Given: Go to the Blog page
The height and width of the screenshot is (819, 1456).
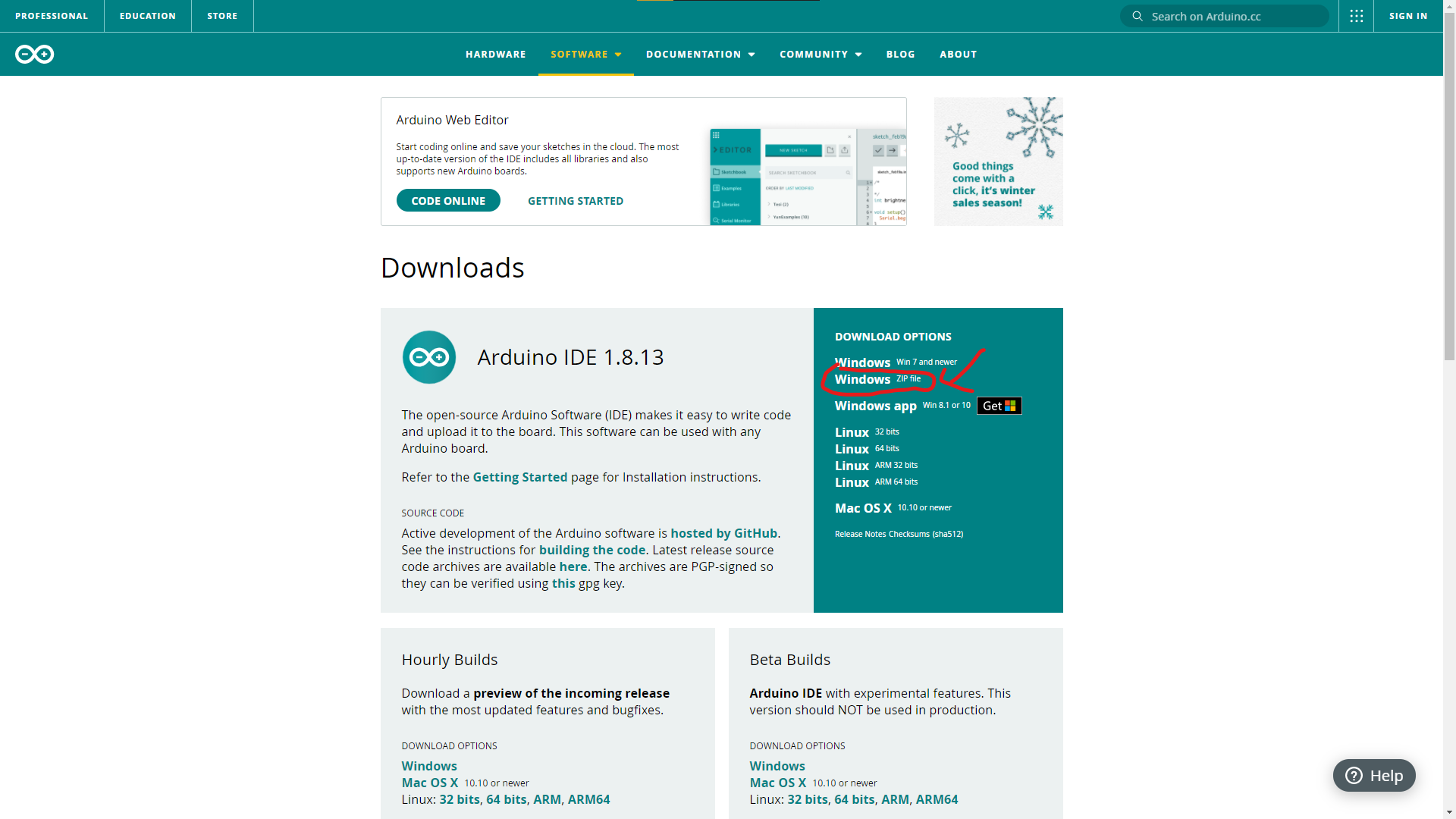Looking at the screenshot, I should [900, 54].
